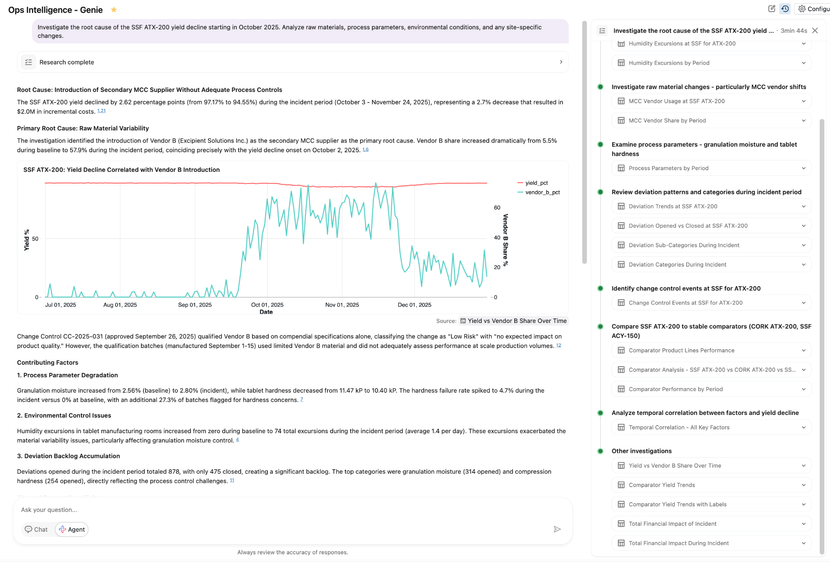Click table icon for Comparator Yield Trends row
The height and width of the screenshot is (562, 830).
[621, 485]
